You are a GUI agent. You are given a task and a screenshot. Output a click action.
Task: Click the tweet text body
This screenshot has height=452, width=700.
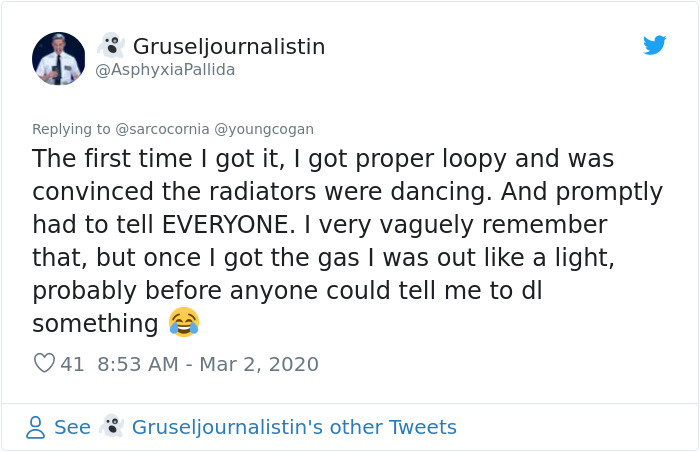(347, 240)
